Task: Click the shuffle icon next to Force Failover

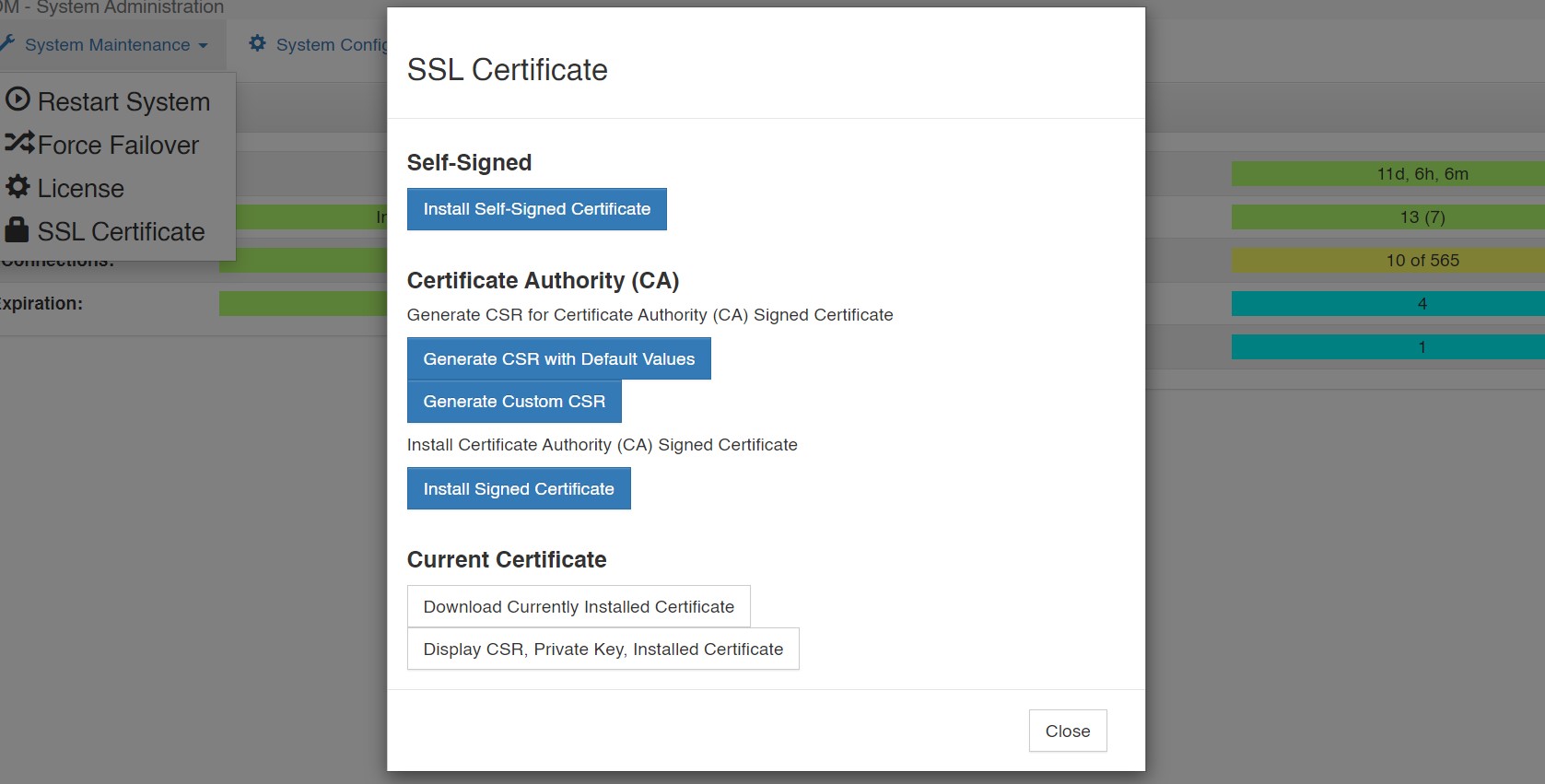Action: [x=19, y=144]
